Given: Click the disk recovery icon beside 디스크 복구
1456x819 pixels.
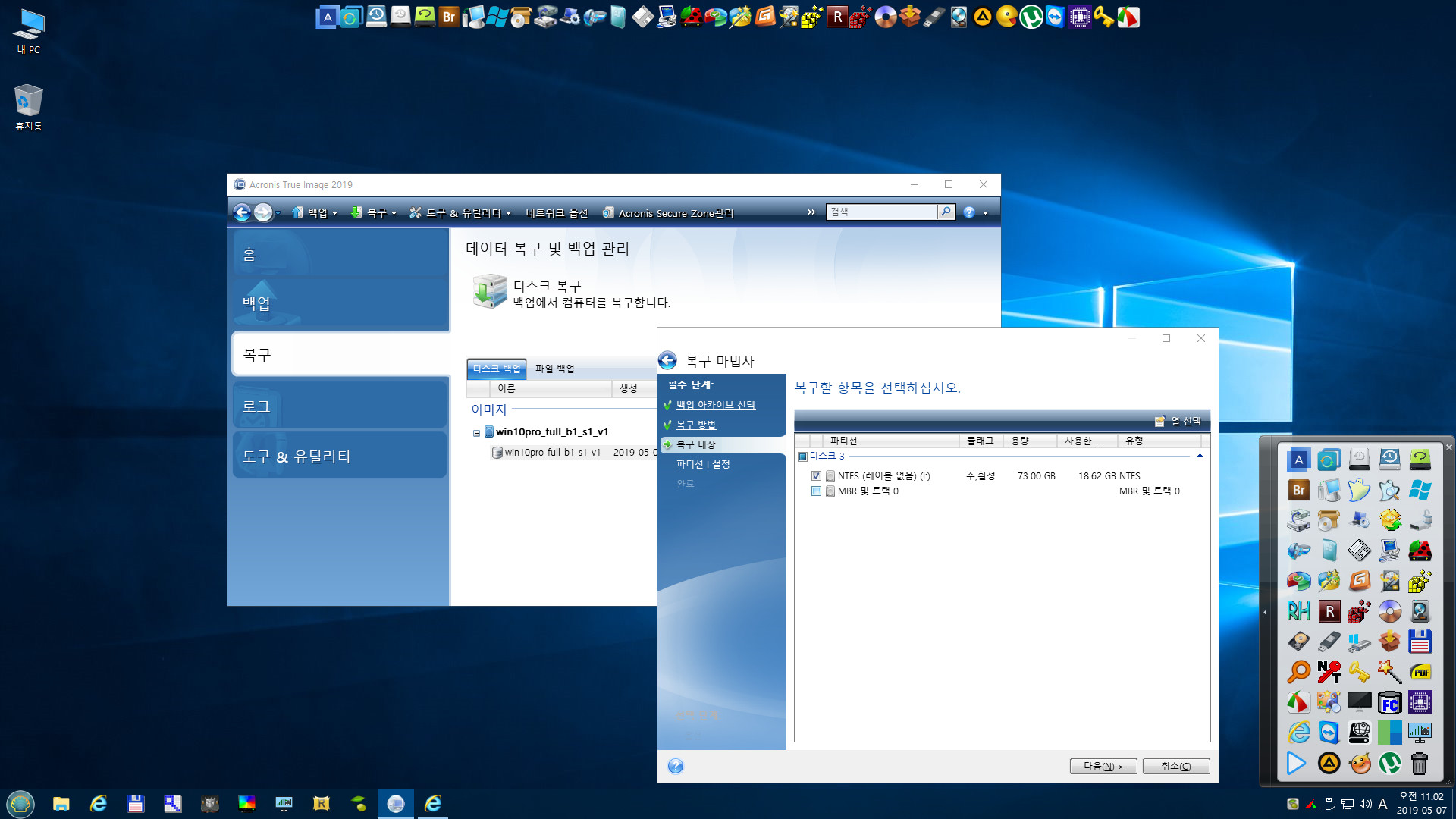Looking at the screenshot, I should tap(489, 292).
